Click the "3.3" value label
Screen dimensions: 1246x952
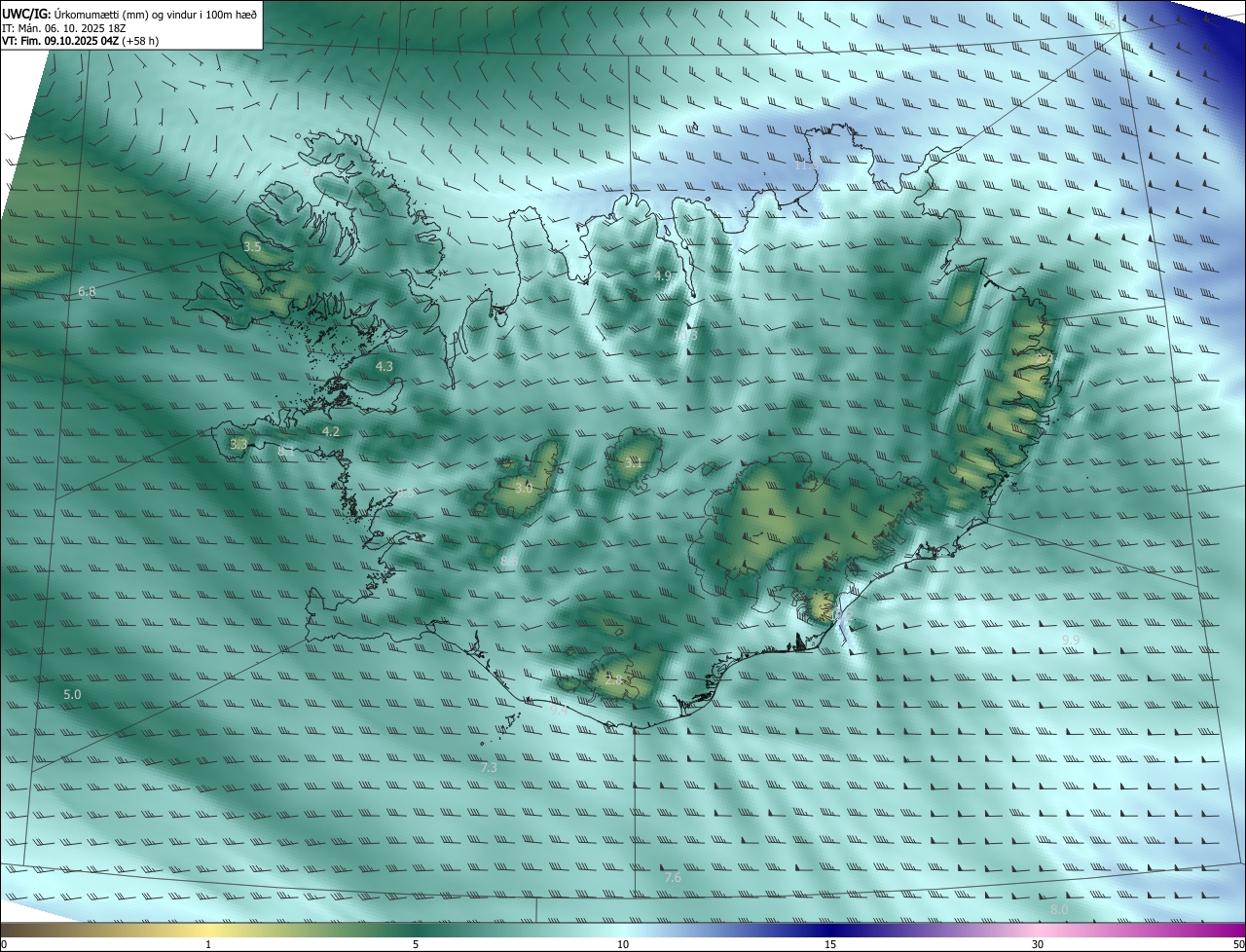(238, 444)
